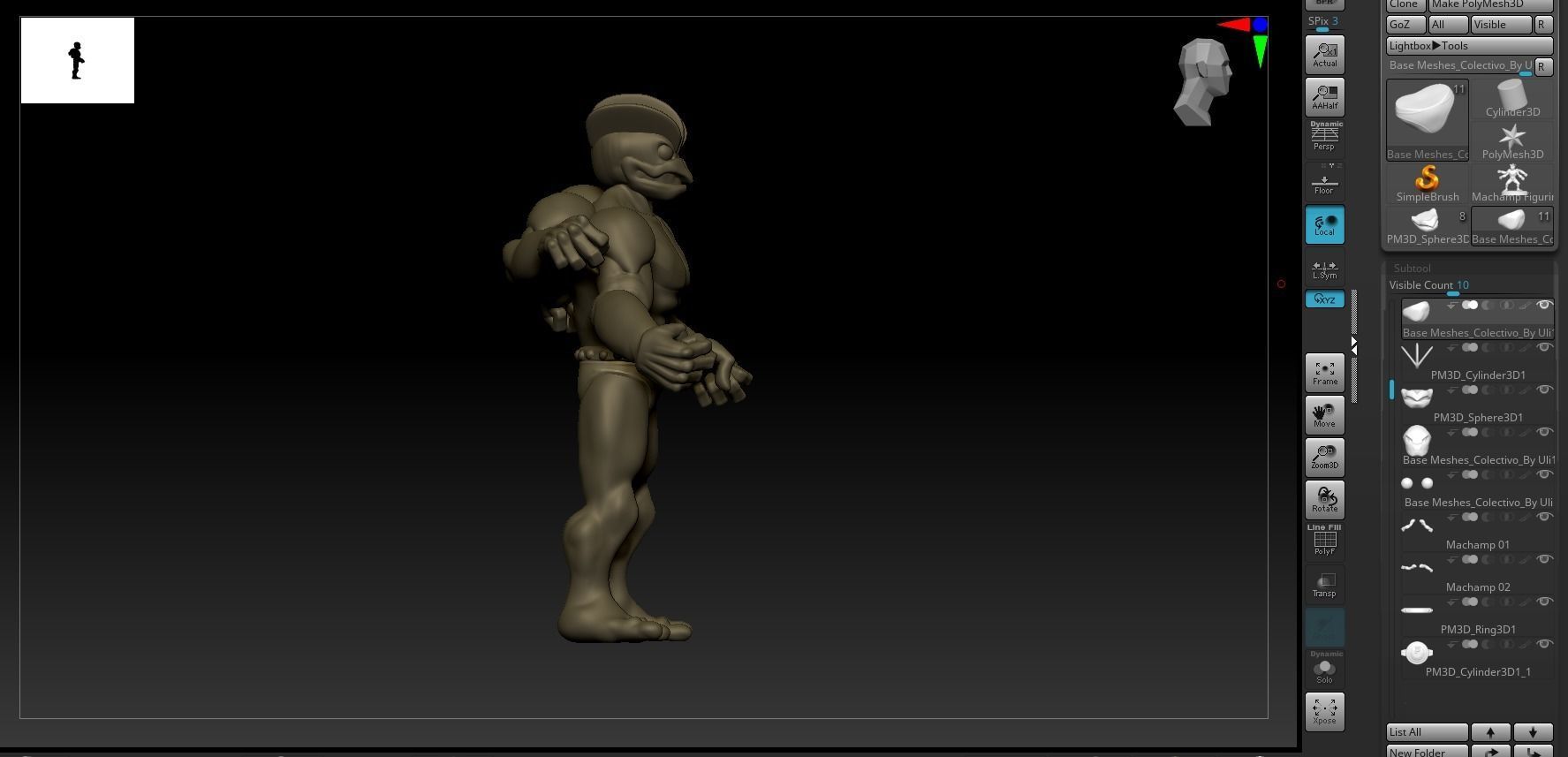Click List All button
This screenshot has width=1568, height=757.
(1427, 732)
